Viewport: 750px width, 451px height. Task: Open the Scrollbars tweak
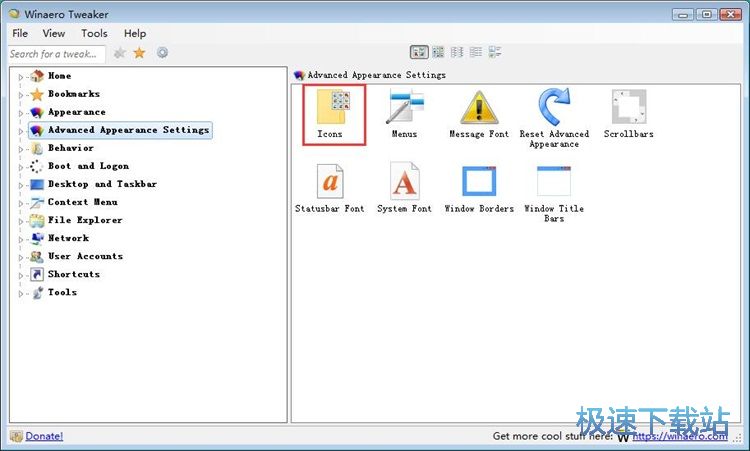[629, 115]
